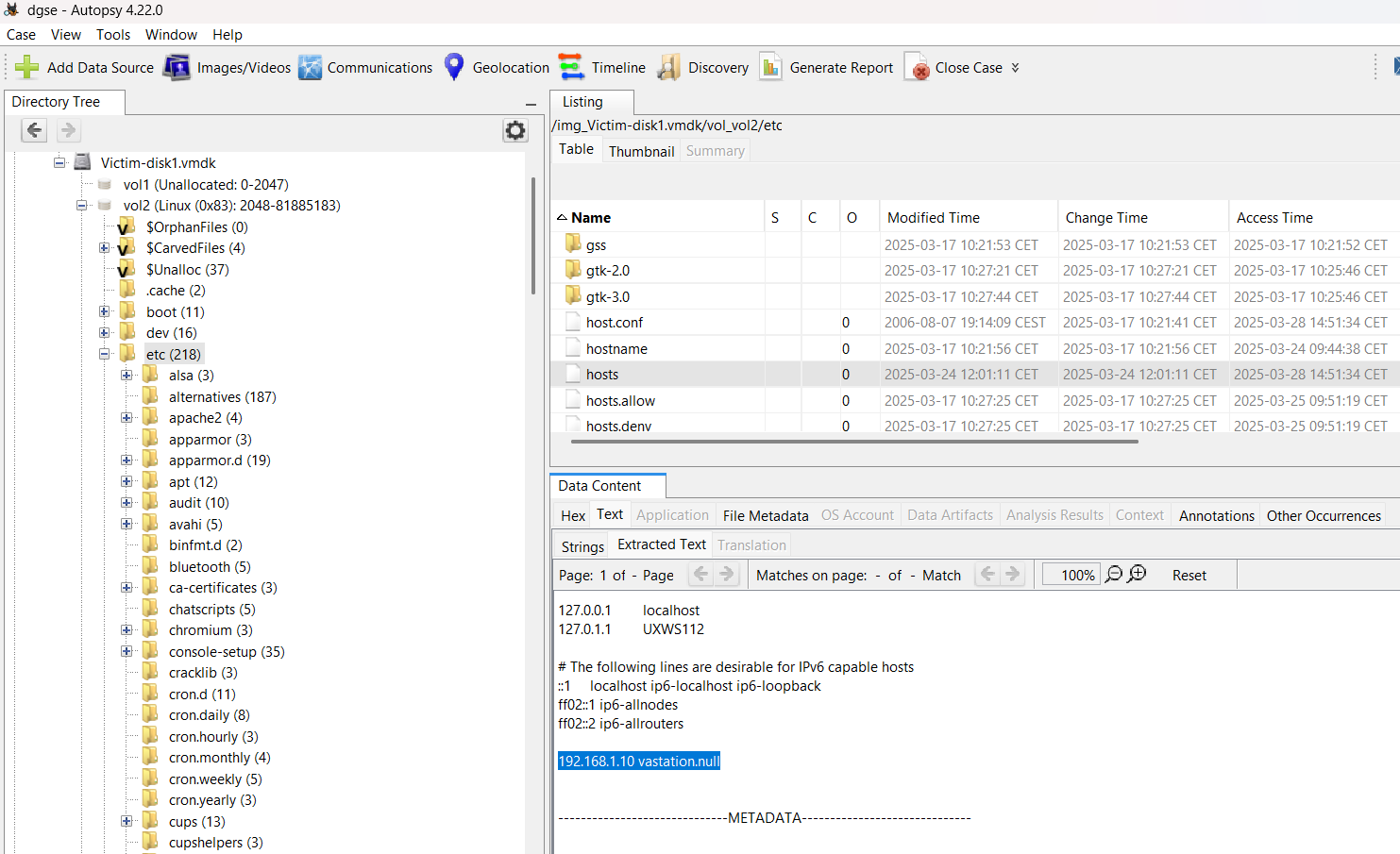
Task: Select the chromium (3) tree folder
Action: 211,629
